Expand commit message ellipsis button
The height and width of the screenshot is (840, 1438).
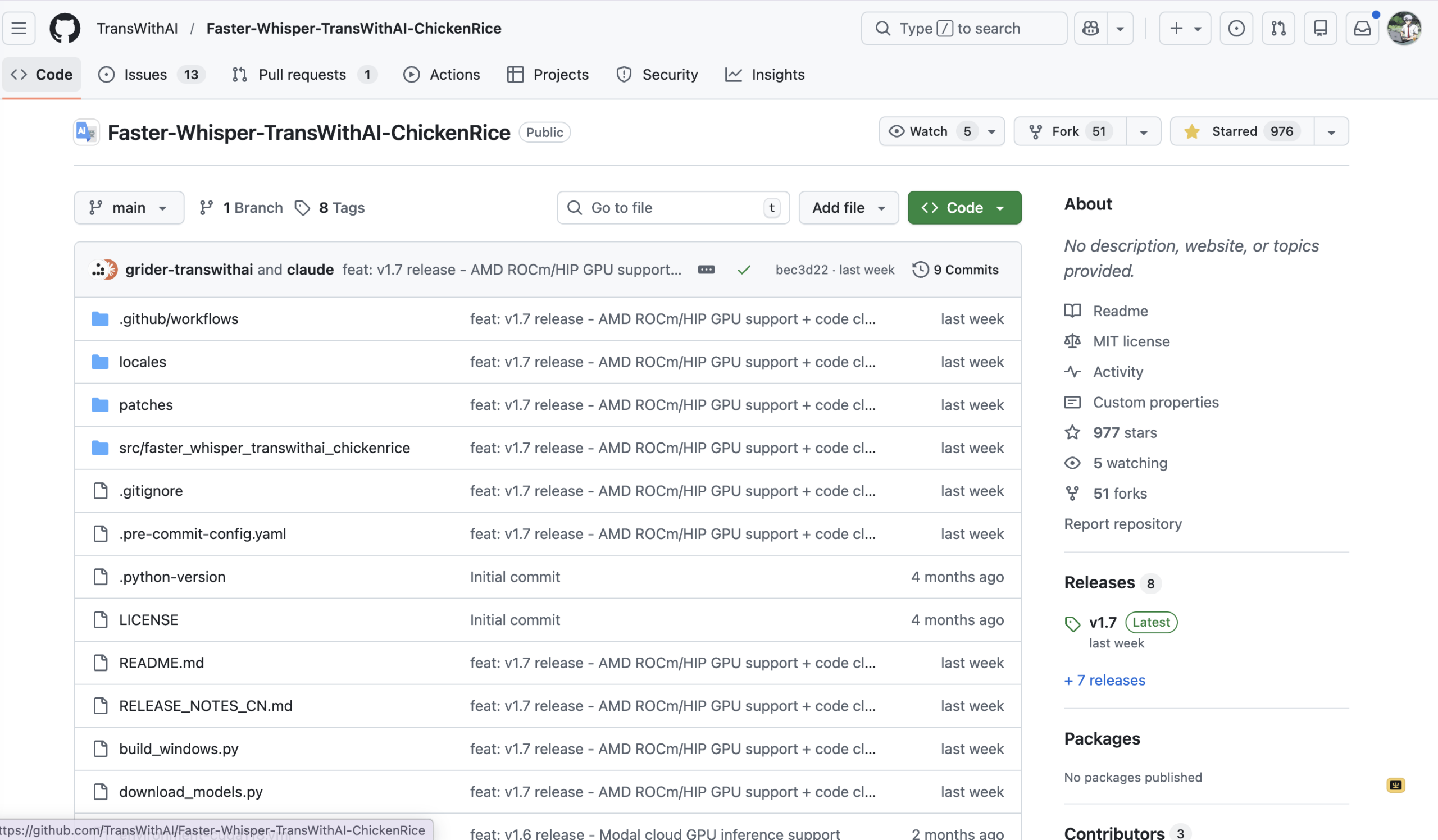coord(706,270)
